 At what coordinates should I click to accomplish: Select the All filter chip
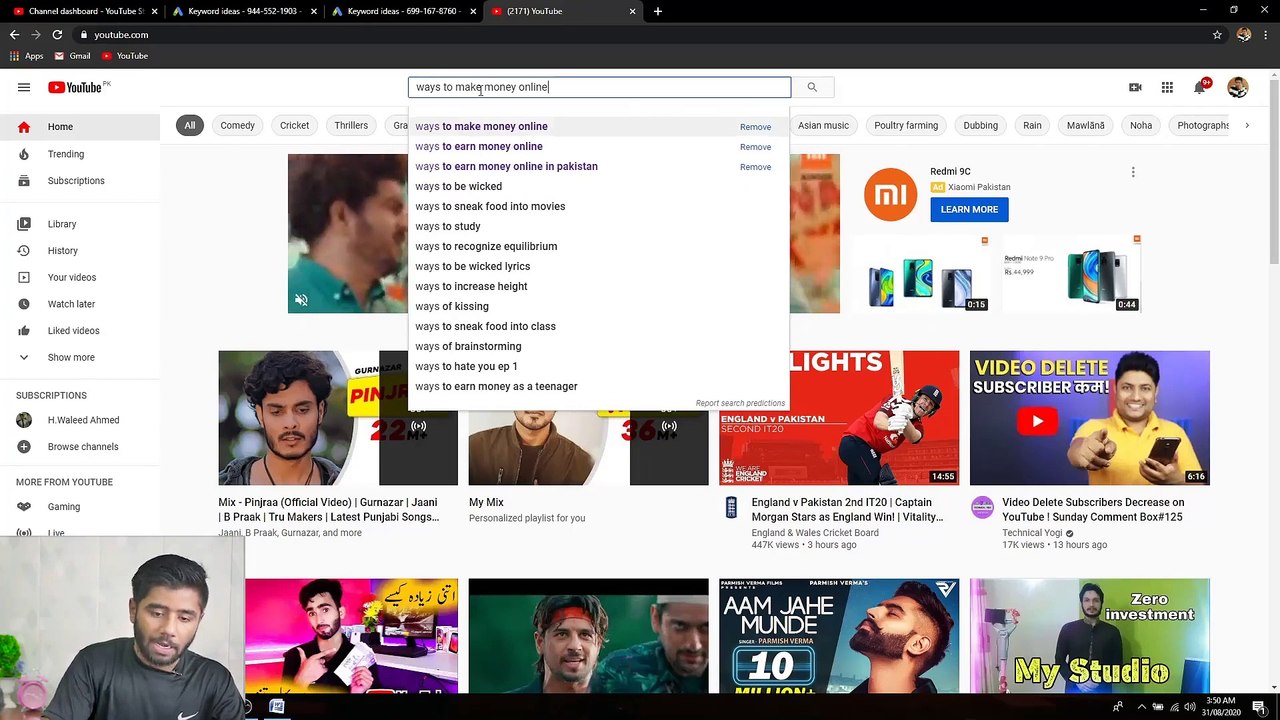pyautogui.click(x=189, y=126)
